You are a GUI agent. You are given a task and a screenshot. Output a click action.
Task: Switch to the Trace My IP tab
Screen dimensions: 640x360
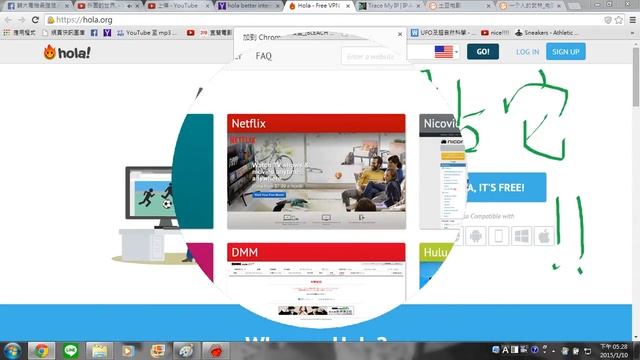click(x=389, y=6)
